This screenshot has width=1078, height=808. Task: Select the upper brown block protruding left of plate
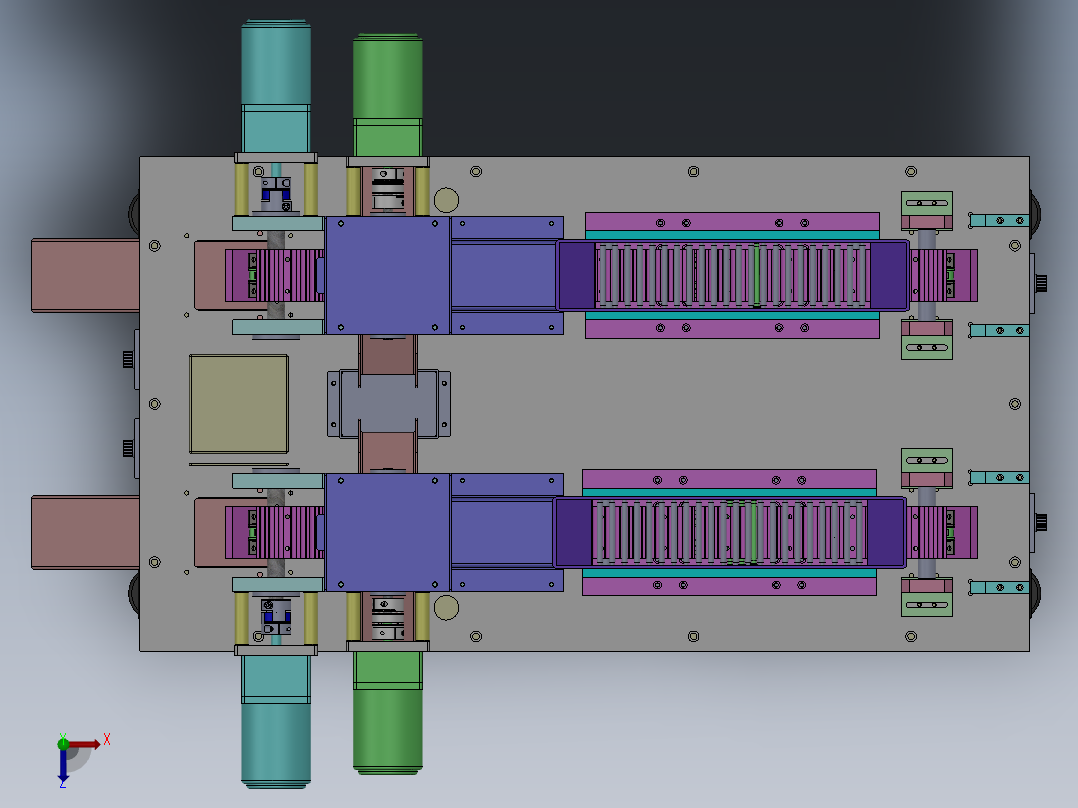(x=85, y=275)
